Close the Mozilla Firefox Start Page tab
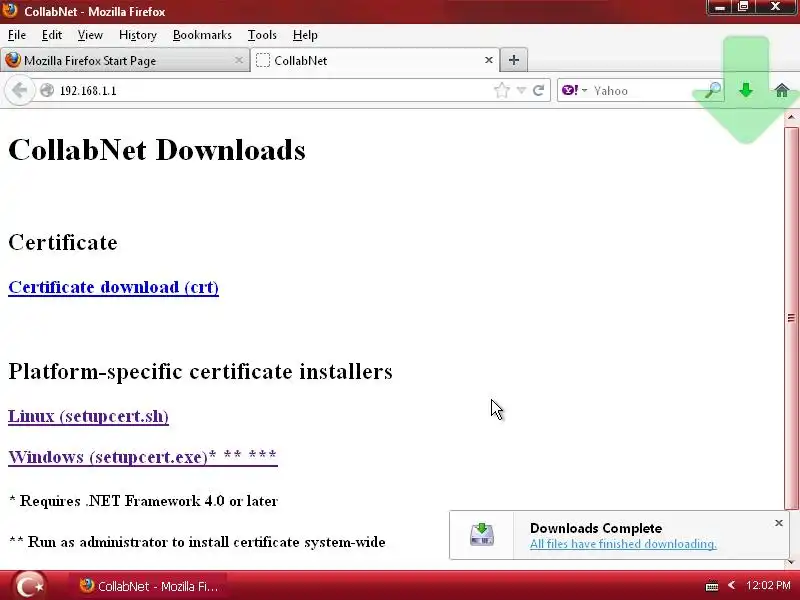The height and width of the screenshot is (600, 800). (x=238, y=60)
